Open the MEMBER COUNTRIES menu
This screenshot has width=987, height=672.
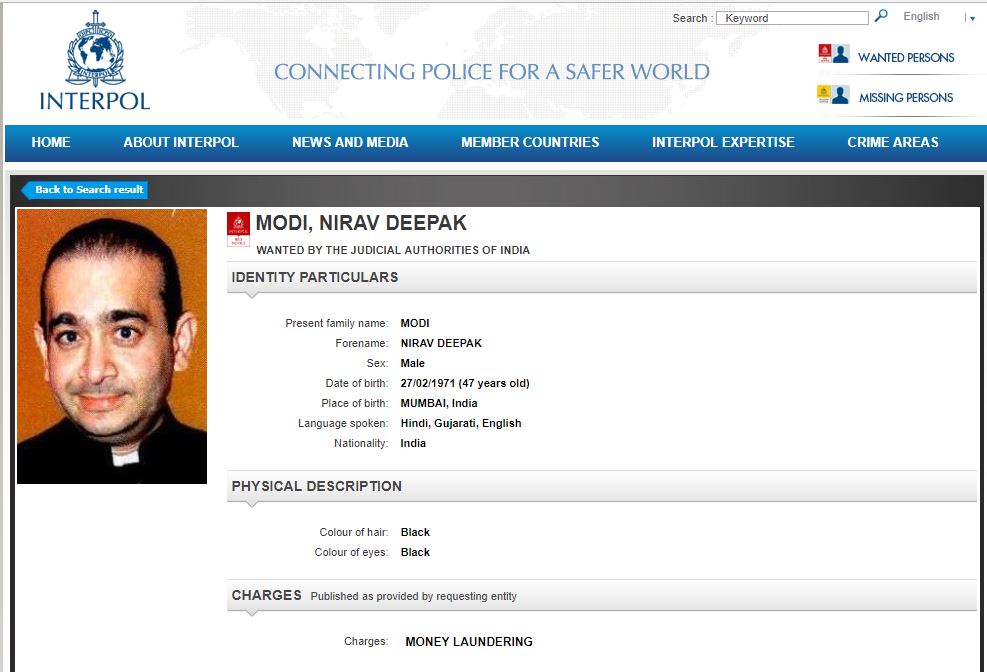(x=530, y=142)
